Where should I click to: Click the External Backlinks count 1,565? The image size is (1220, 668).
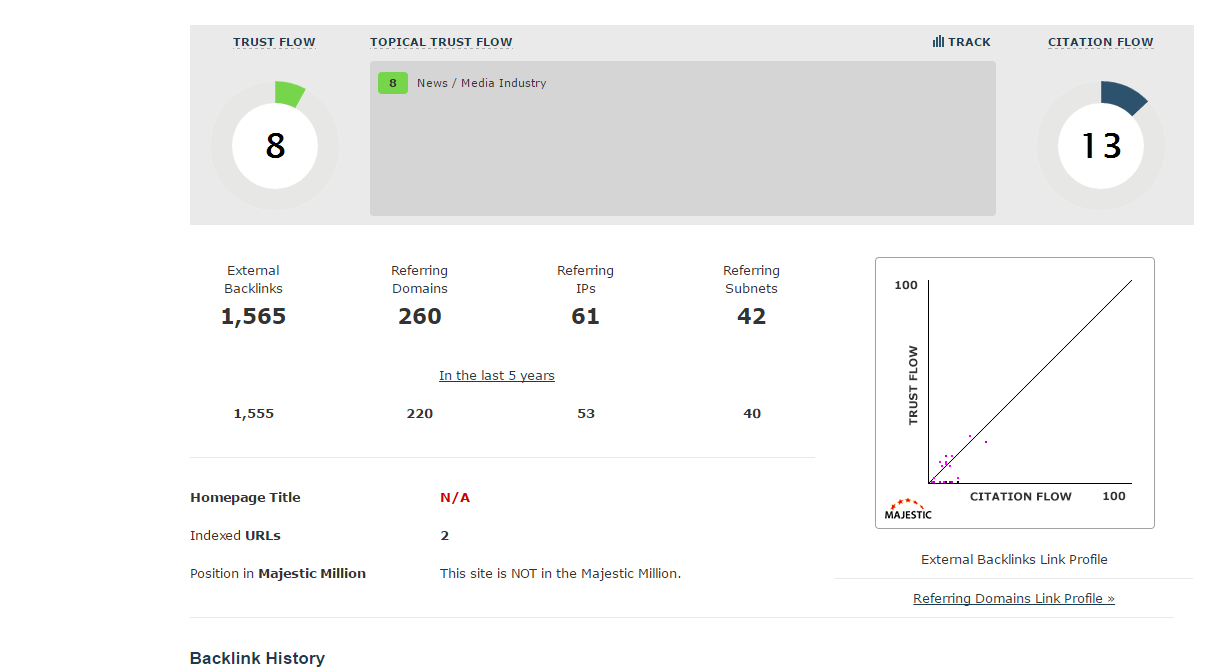point(254,317)
